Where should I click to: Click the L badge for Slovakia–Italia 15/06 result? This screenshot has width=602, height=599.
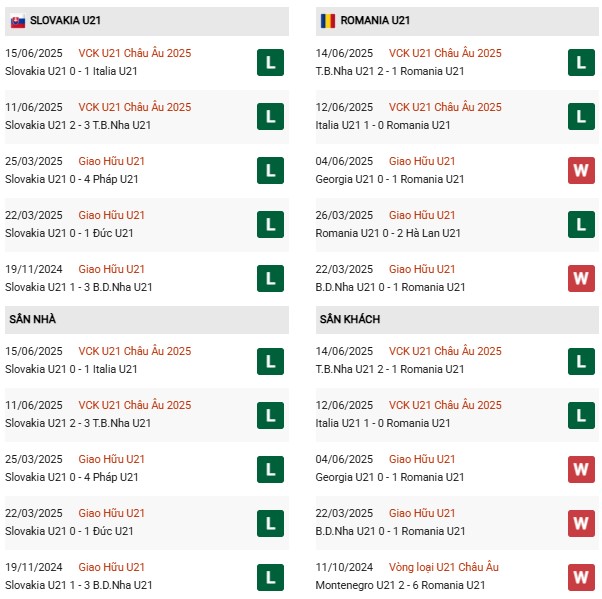tap(269, 62)
